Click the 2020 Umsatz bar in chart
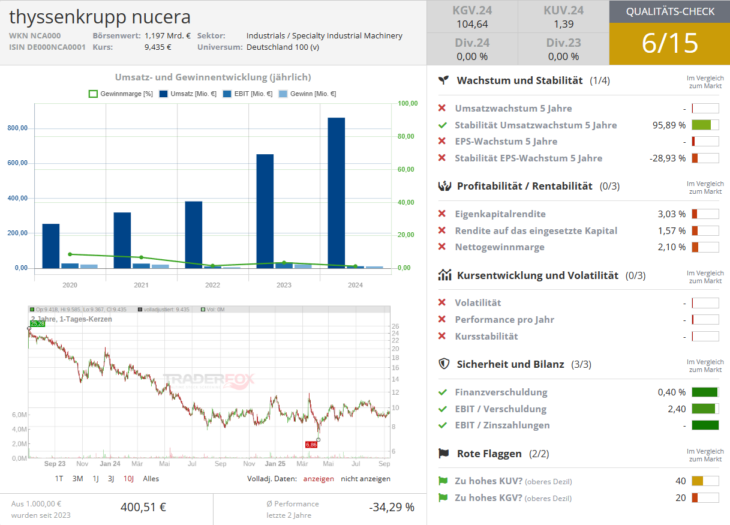Image resolution: width=730 pixels, height=525 pixels. tap(51, 246)
